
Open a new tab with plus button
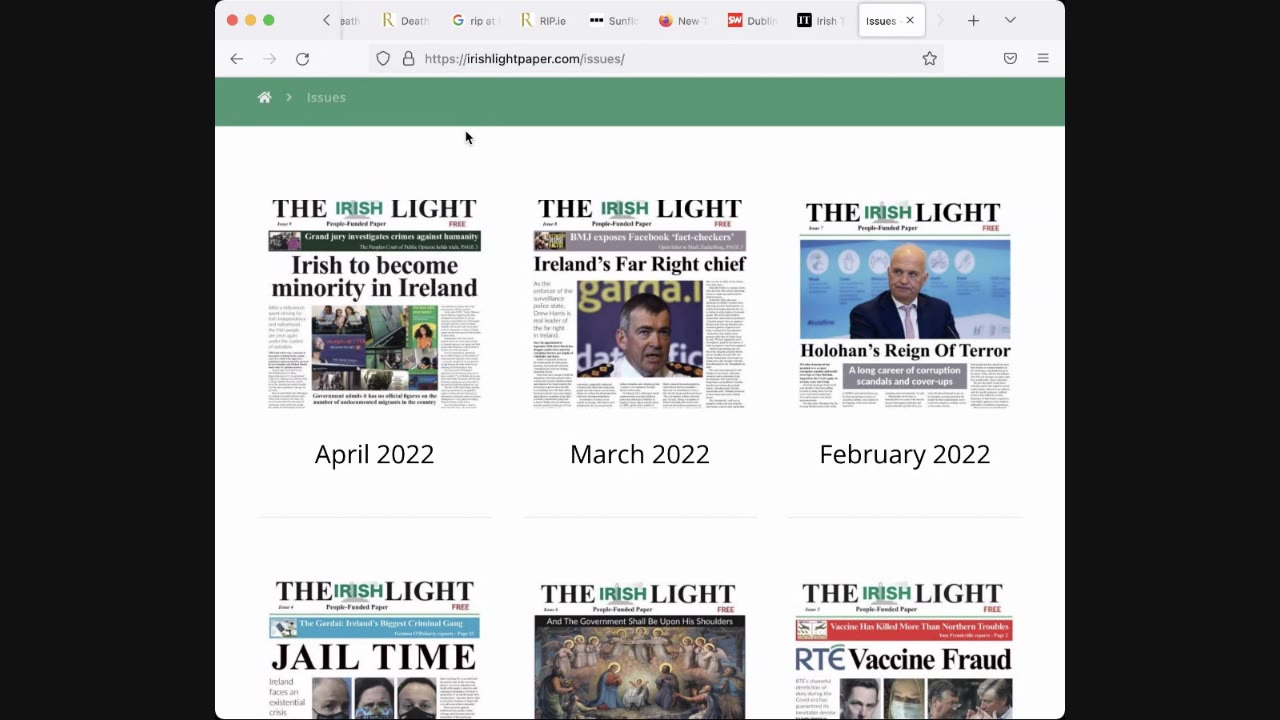tap(973, 20)
